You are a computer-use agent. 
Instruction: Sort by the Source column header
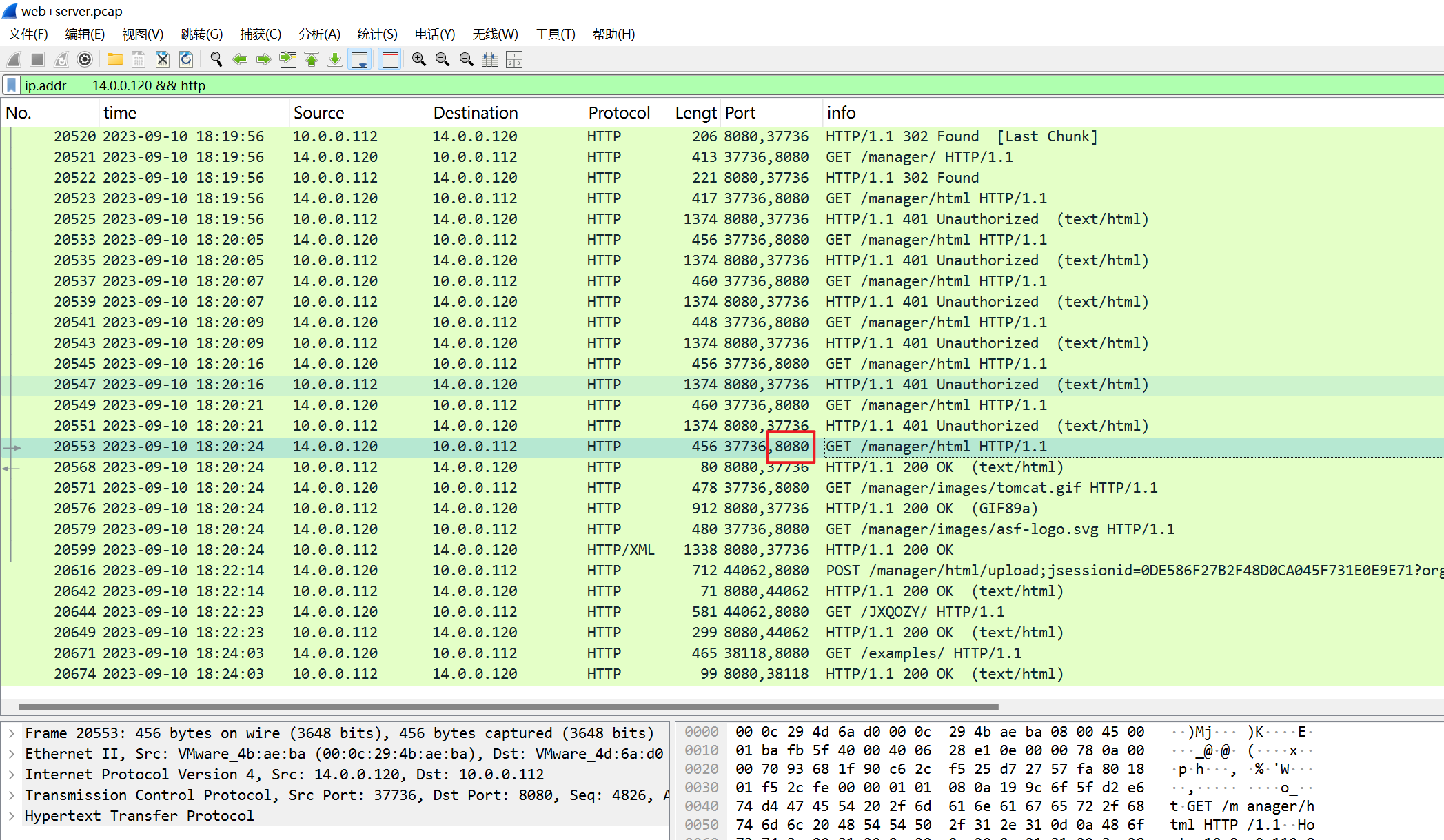358,113
